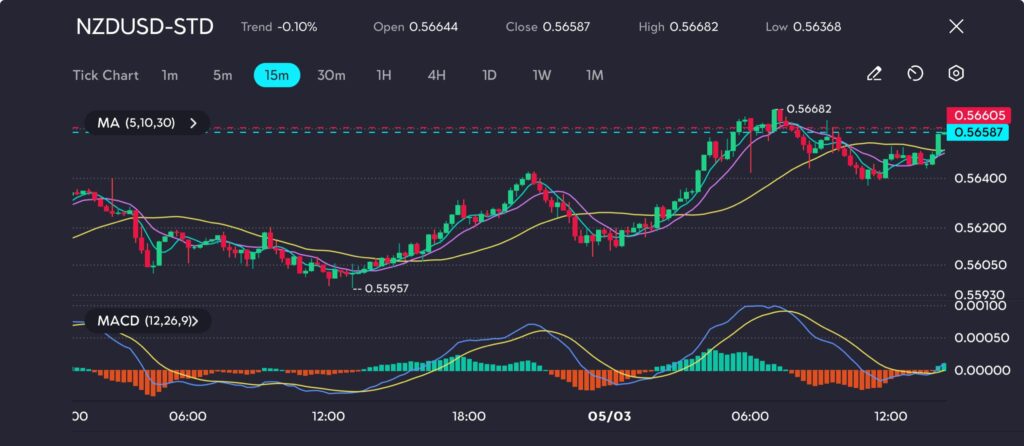
Task: Open the pencil drawing tool
Action: [874, 74]
